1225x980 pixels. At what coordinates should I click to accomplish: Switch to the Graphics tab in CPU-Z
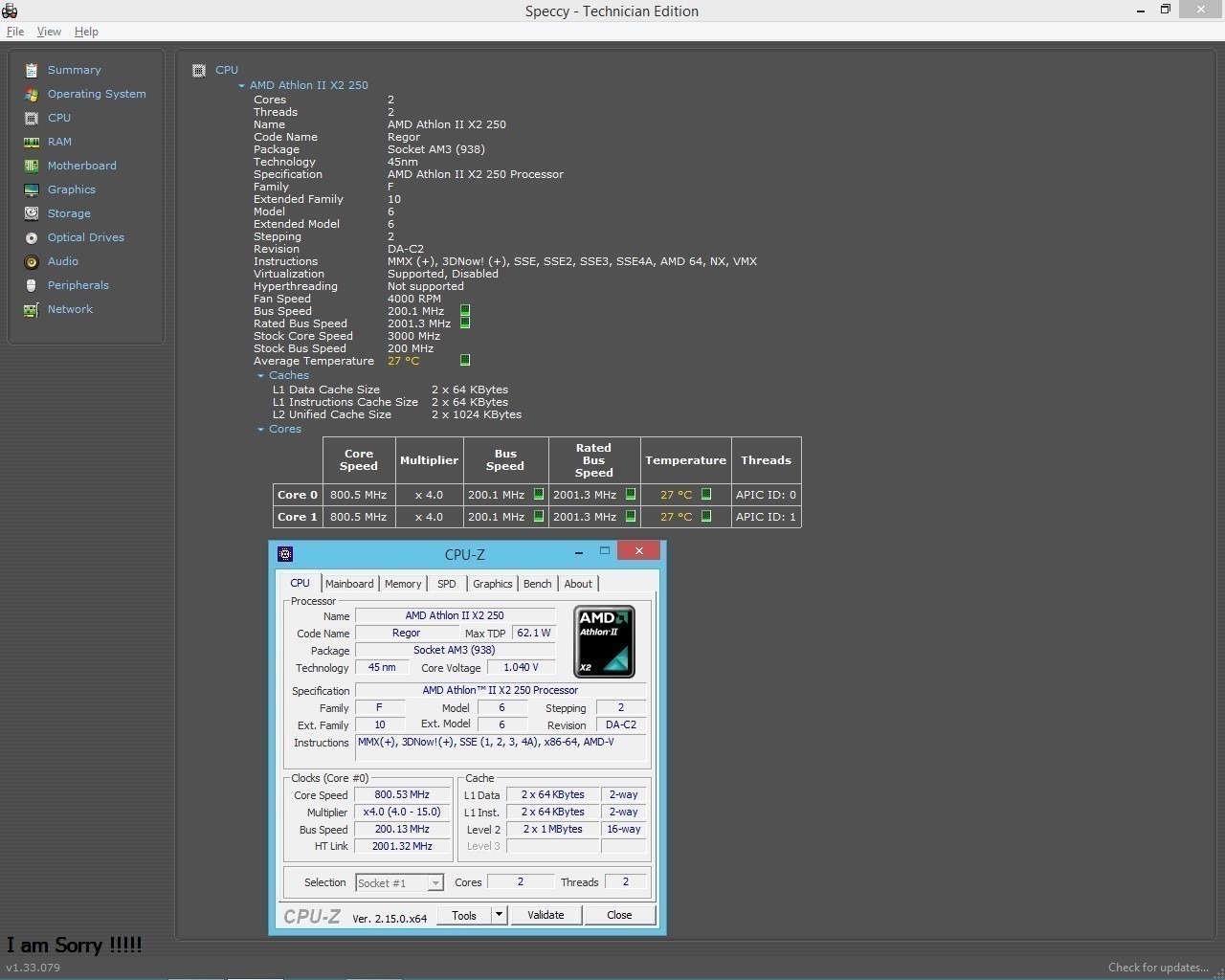[493, 584]
